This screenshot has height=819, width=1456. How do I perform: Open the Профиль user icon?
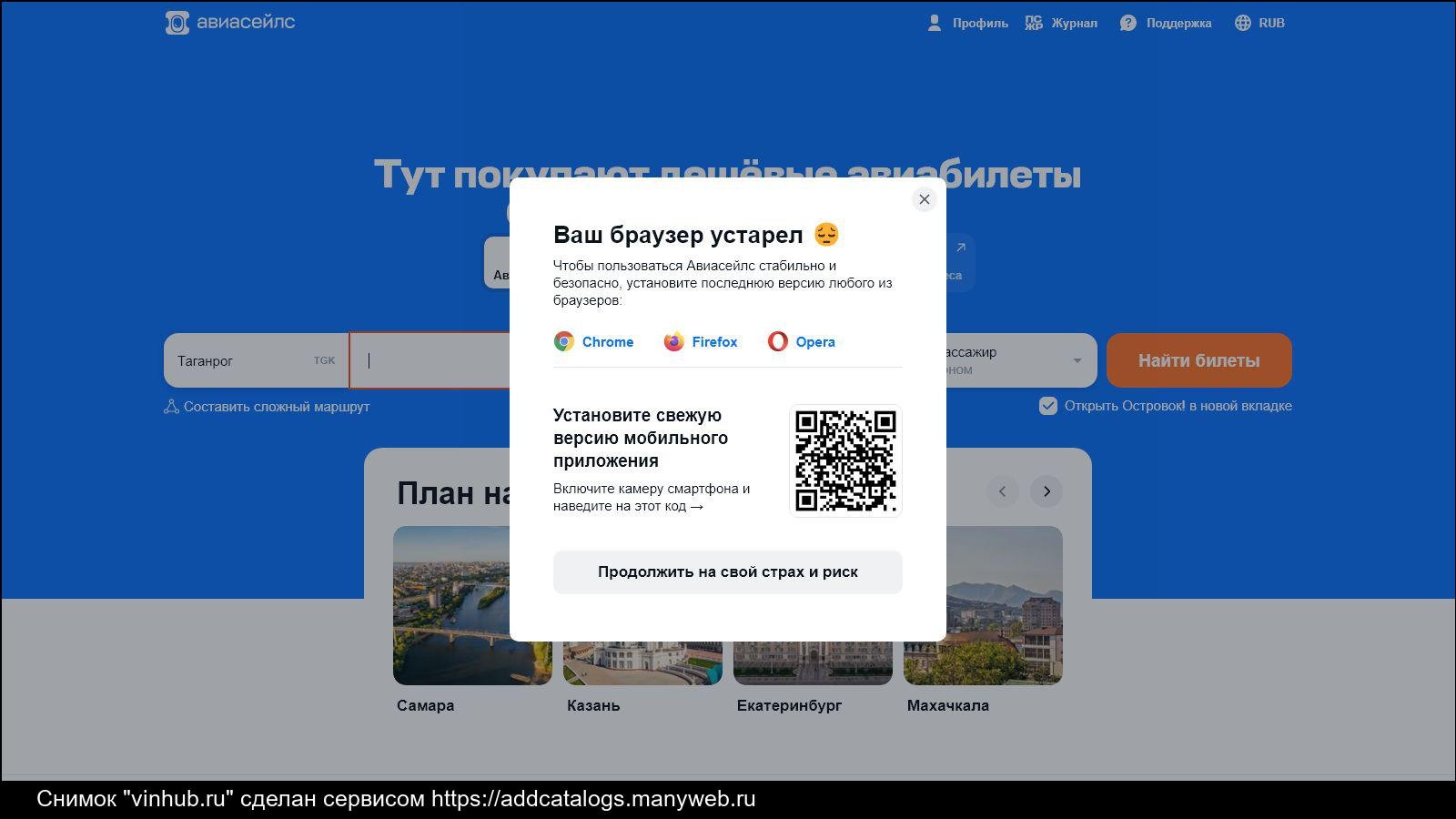click(935, 24)
